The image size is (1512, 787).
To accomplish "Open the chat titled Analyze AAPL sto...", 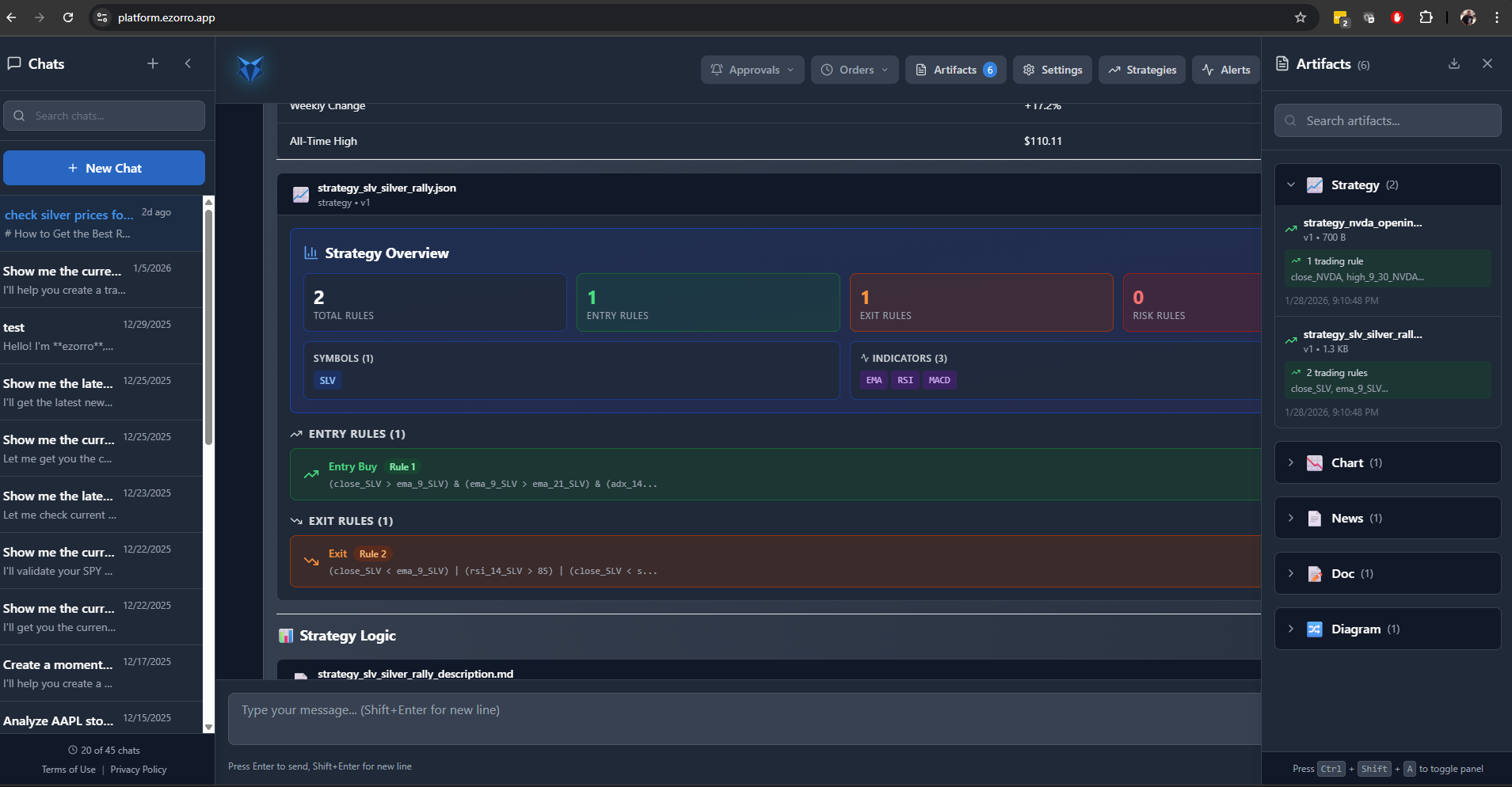I will point(58,720).
